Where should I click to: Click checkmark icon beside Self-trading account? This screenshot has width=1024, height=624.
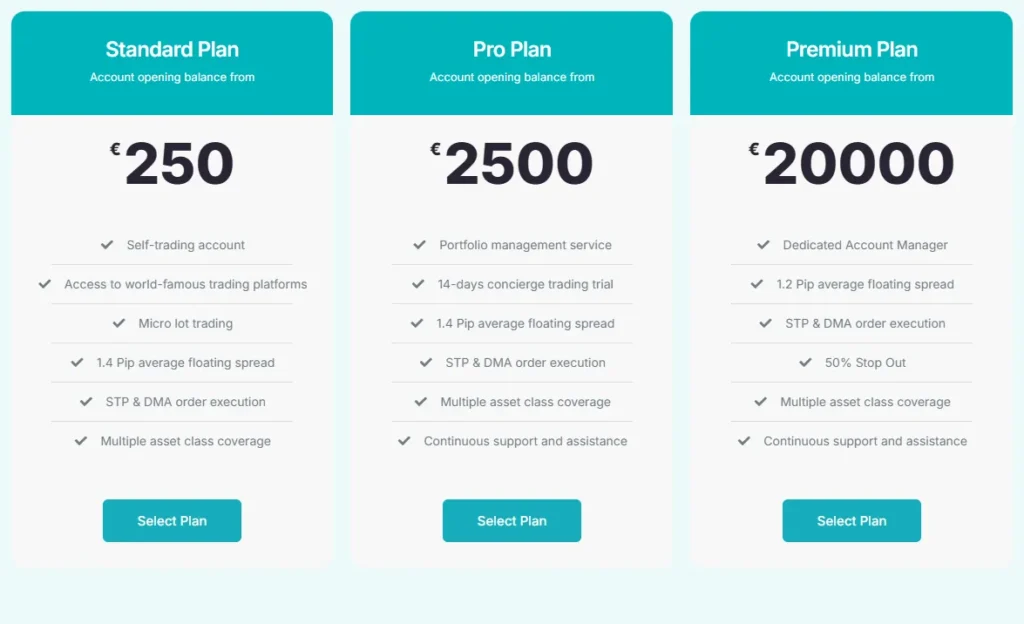point(107,245)
